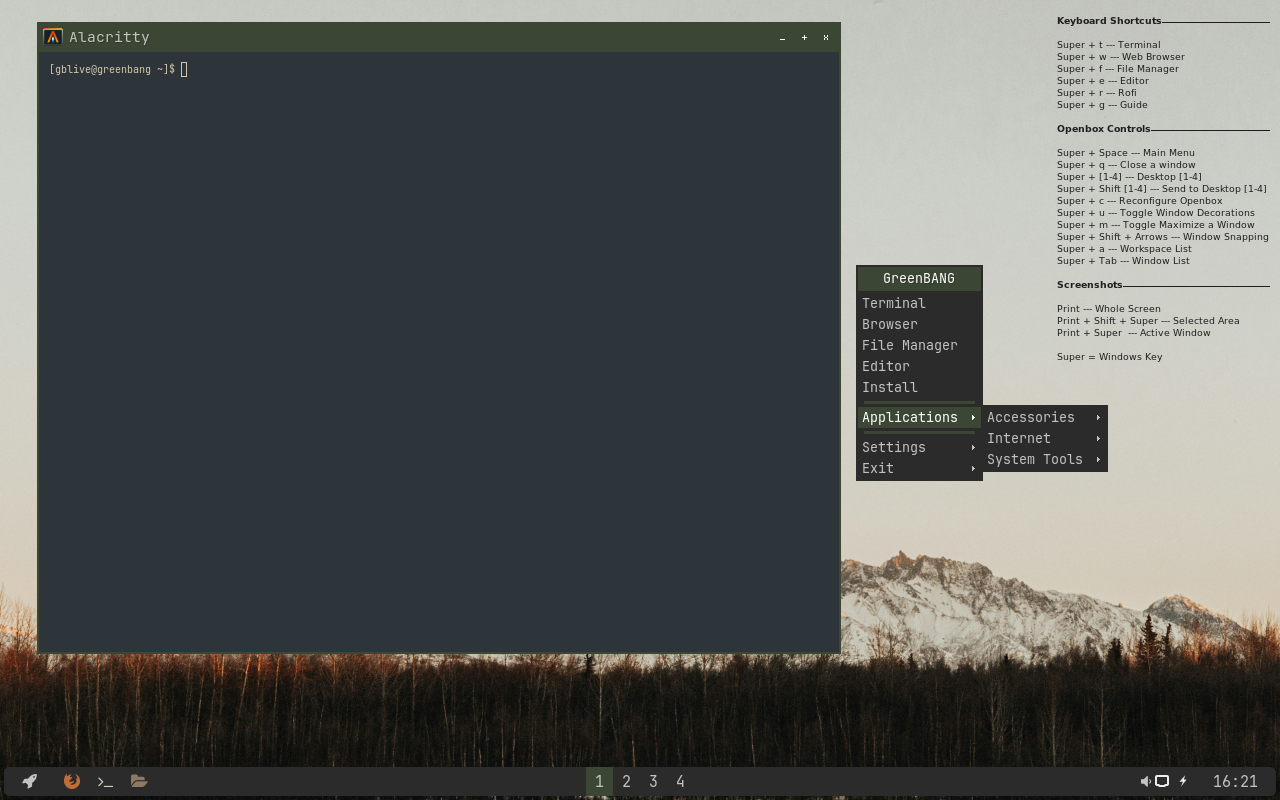The image size is (1280, 800).
Task: Click 'Print --- Whole Screen' text
Action: coord(1109,309)
